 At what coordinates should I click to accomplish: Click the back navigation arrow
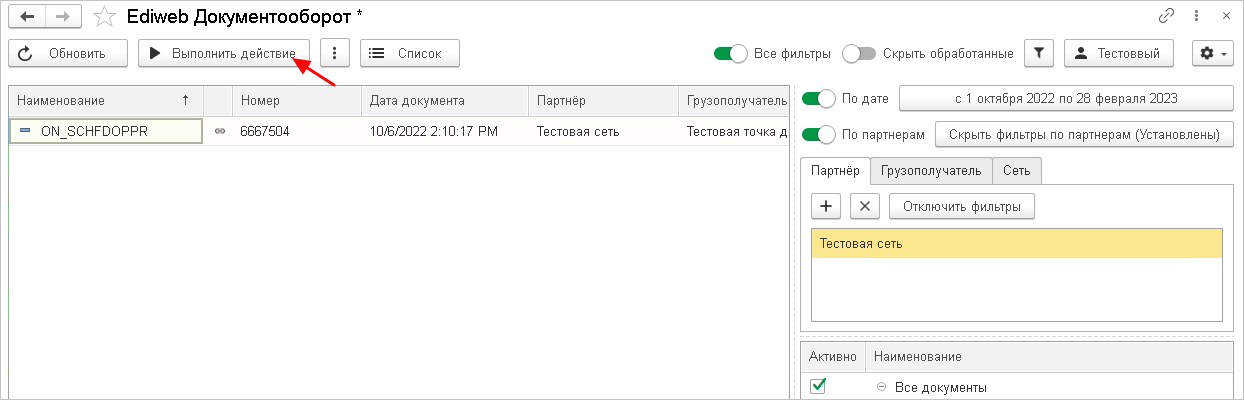(x=27, y=16)
